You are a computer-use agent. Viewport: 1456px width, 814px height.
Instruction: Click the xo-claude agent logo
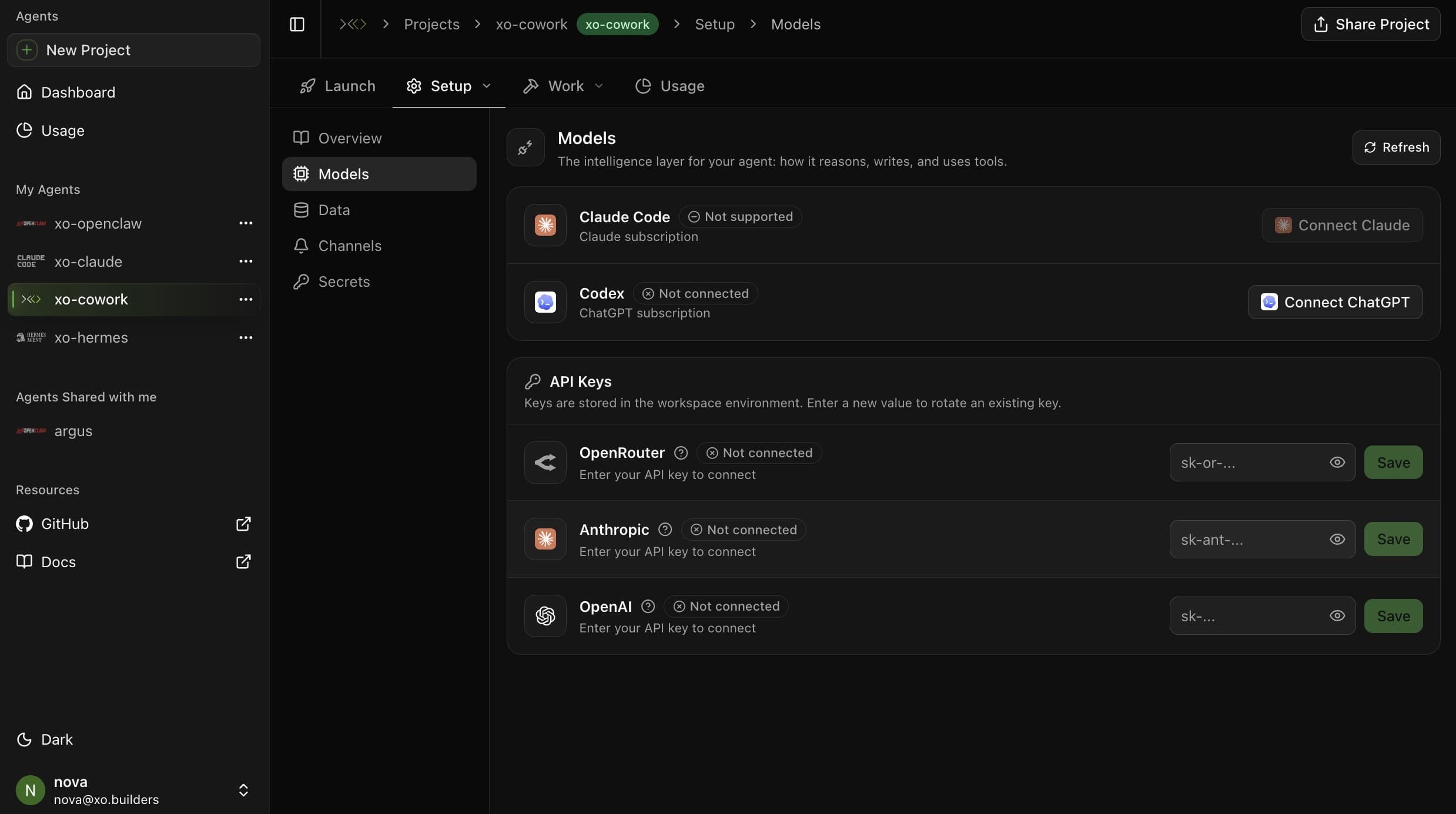(31, 262)
